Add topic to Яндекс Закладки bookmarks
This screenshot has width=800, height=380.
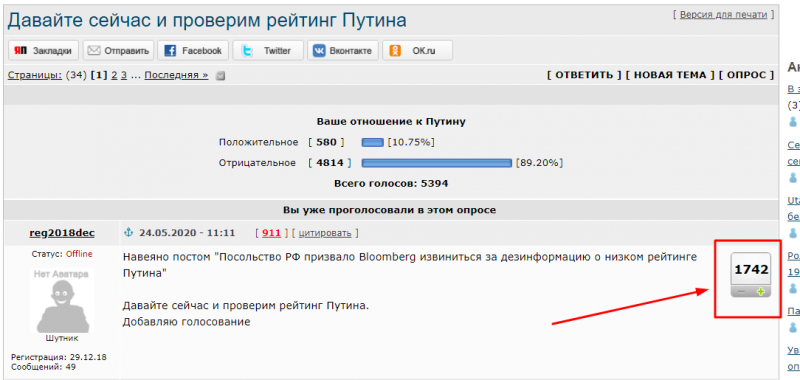pos(43,50)
